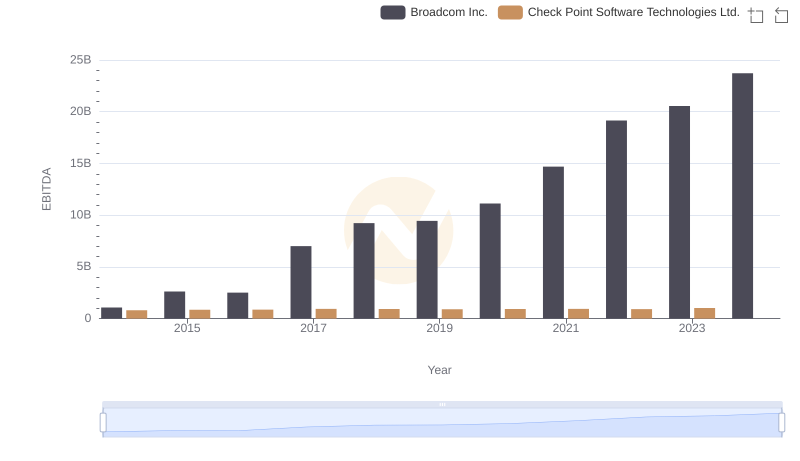
Task: Click the tallest Broadcom bar for 2024
Action: pos(742,196)
